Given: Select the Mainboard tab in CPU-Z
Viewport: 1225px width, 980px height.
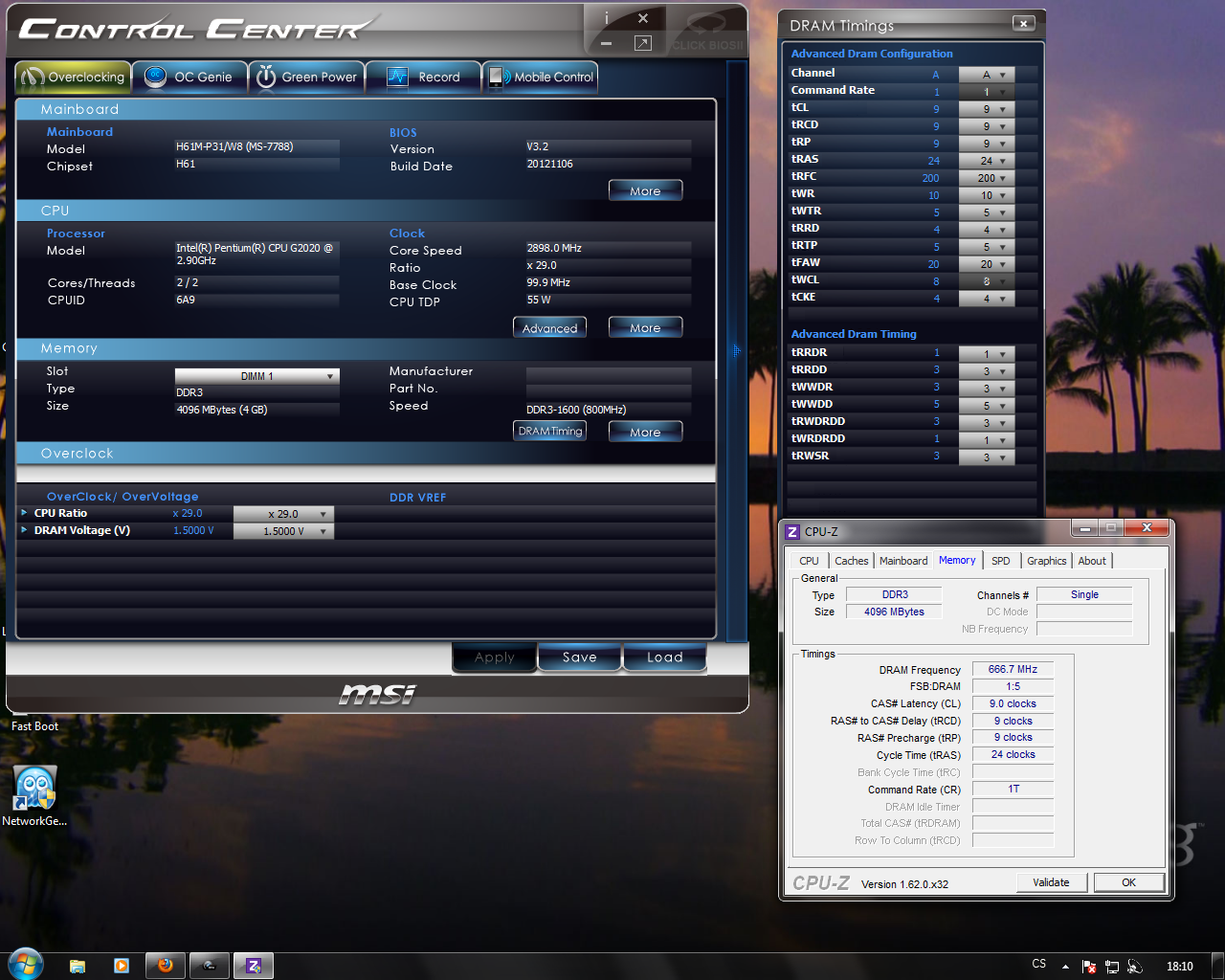Looking at the screenshot, I should [903, 561].
